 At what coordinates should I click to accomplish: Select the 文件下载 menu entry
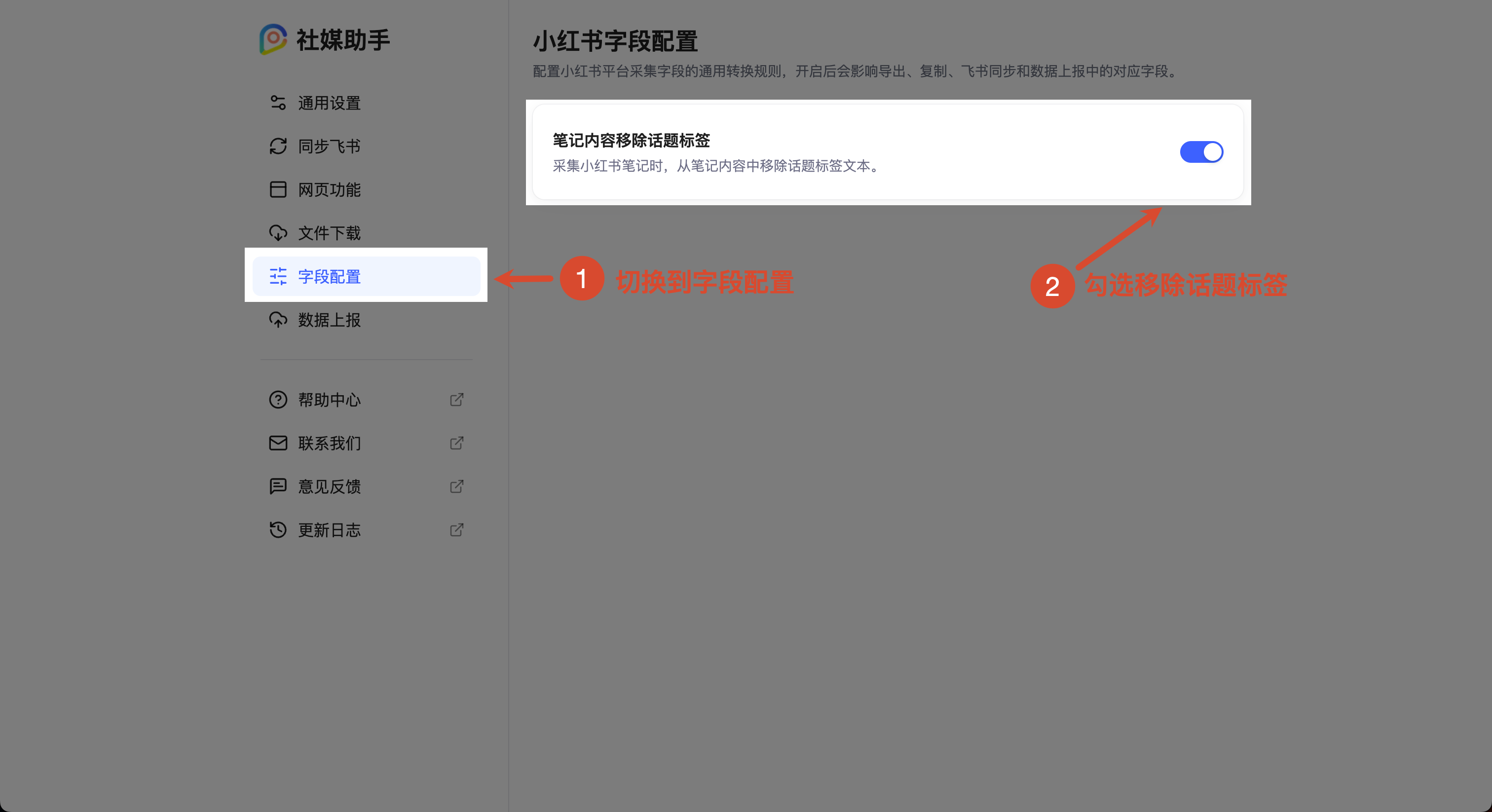(x=366, y=233)
